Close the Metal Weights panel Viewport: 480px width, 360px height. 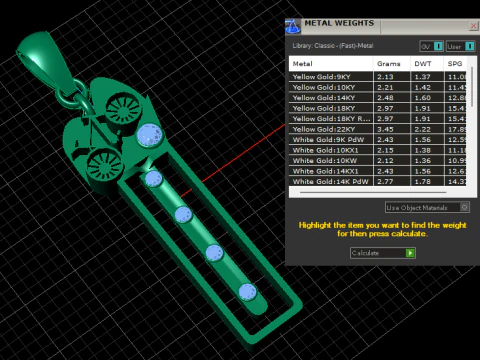(x=473, y=26)
